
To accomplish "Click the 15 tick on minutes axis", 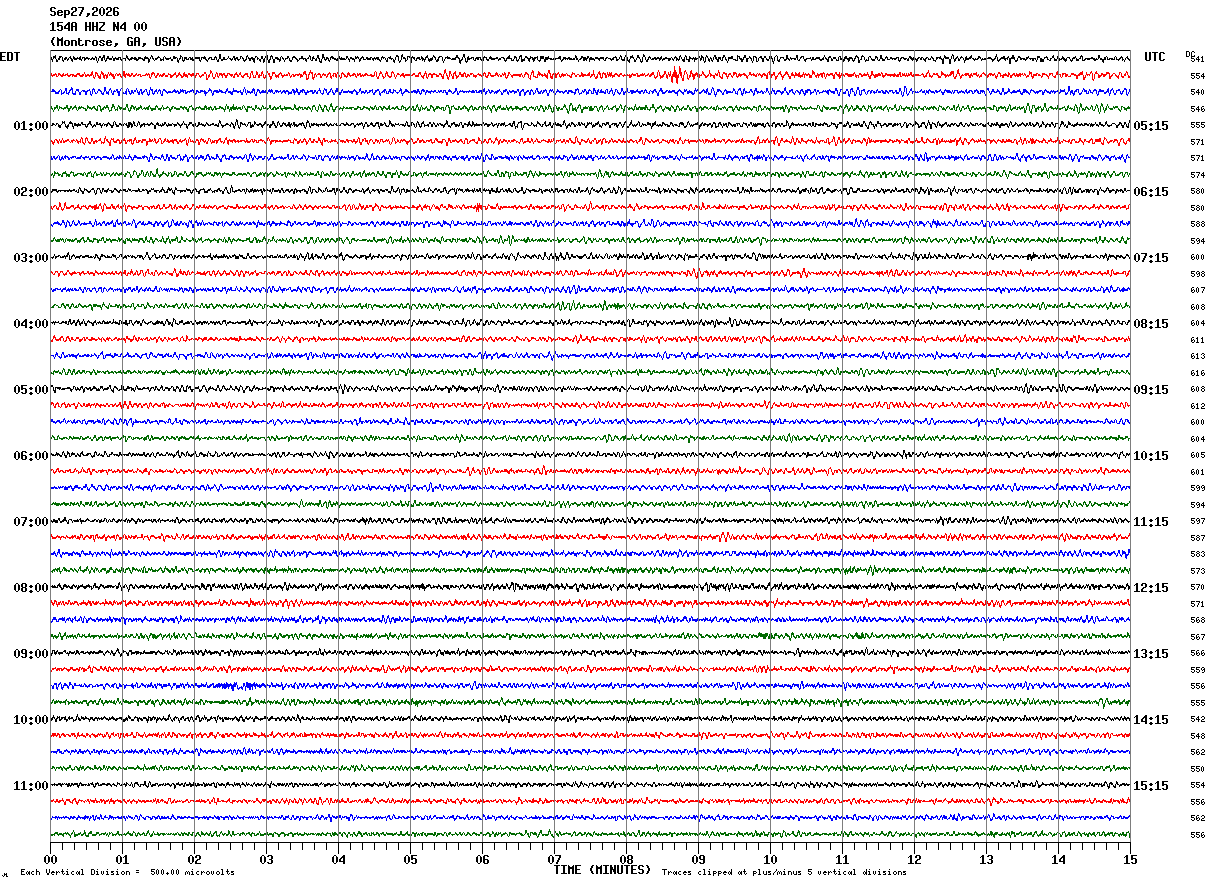I will click(x=1130, y=859).
